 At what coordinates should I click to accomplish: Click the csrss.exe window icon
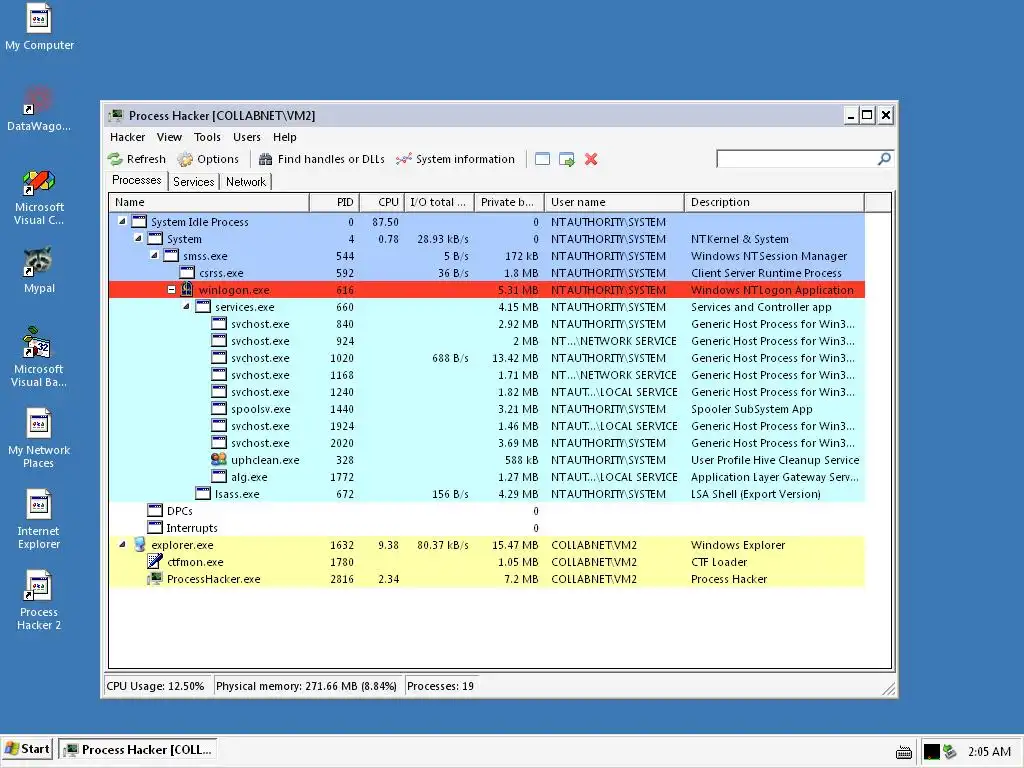tap(187, 272)
